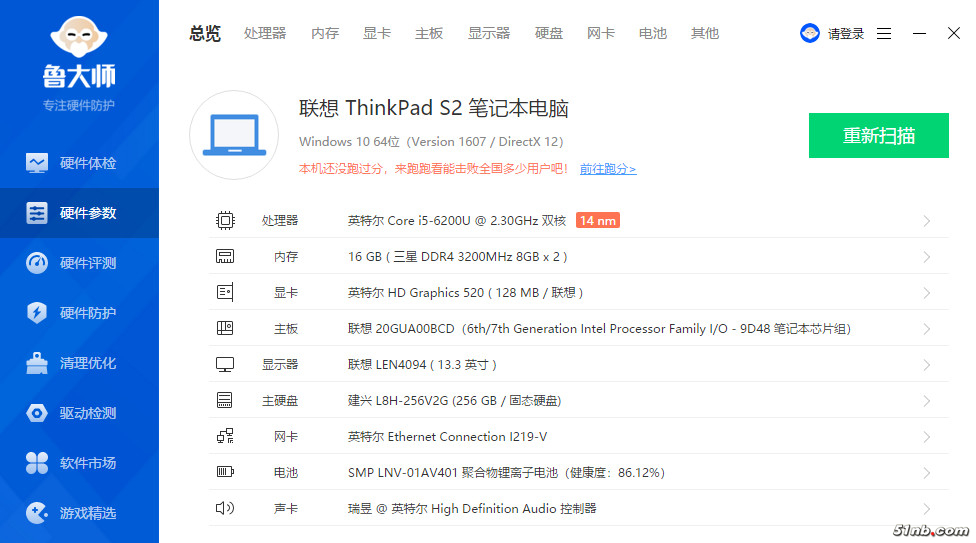Click the 游戏精选 game icon
The width and height of the screenshot is (976, 543).
coord(37,513)
